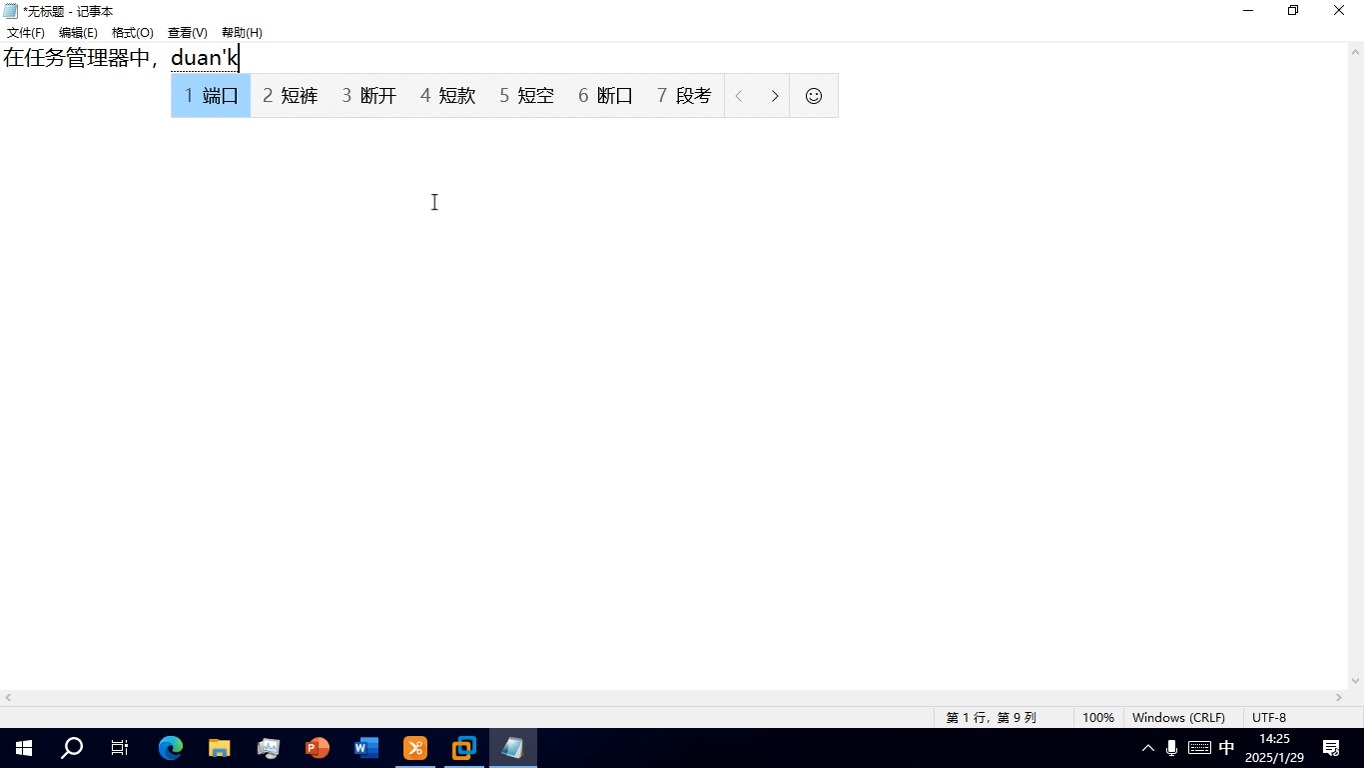Go to the previous page of IME candidates
Image resolution: width=1364 pixels, height=768 pixels.
pos(738,95)
